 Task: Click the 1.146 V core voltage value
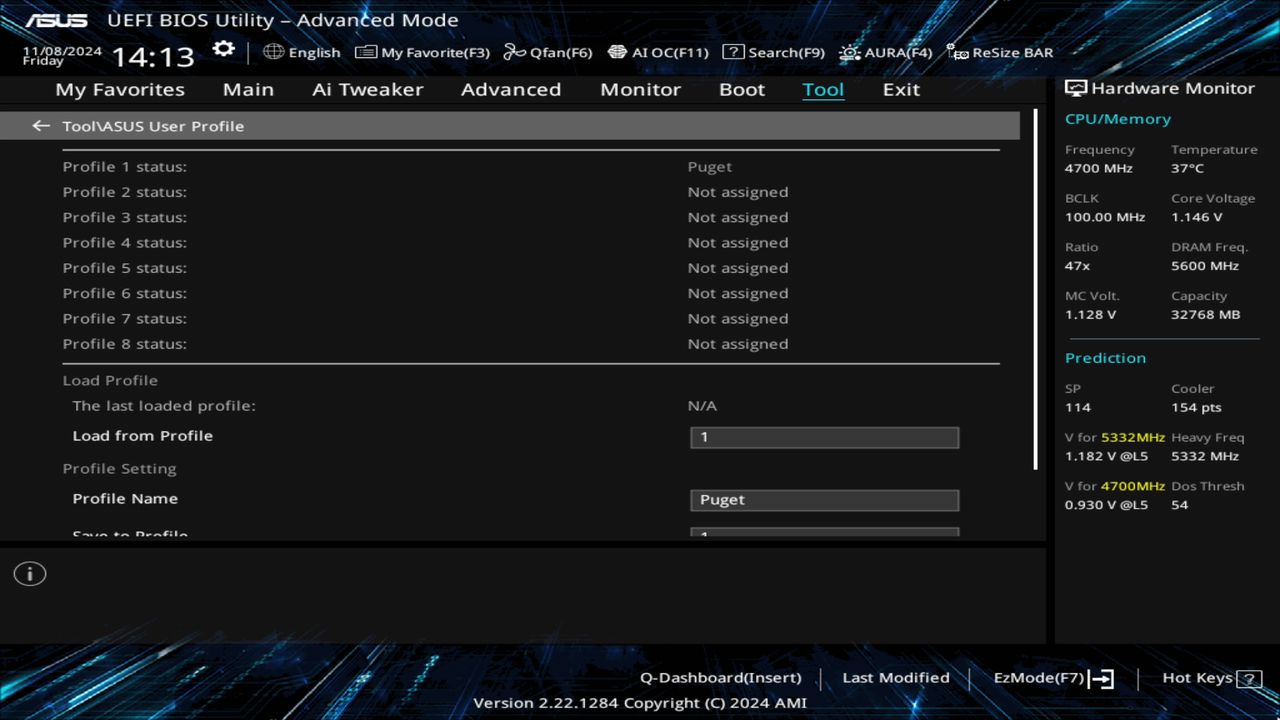click(1197, 217)
